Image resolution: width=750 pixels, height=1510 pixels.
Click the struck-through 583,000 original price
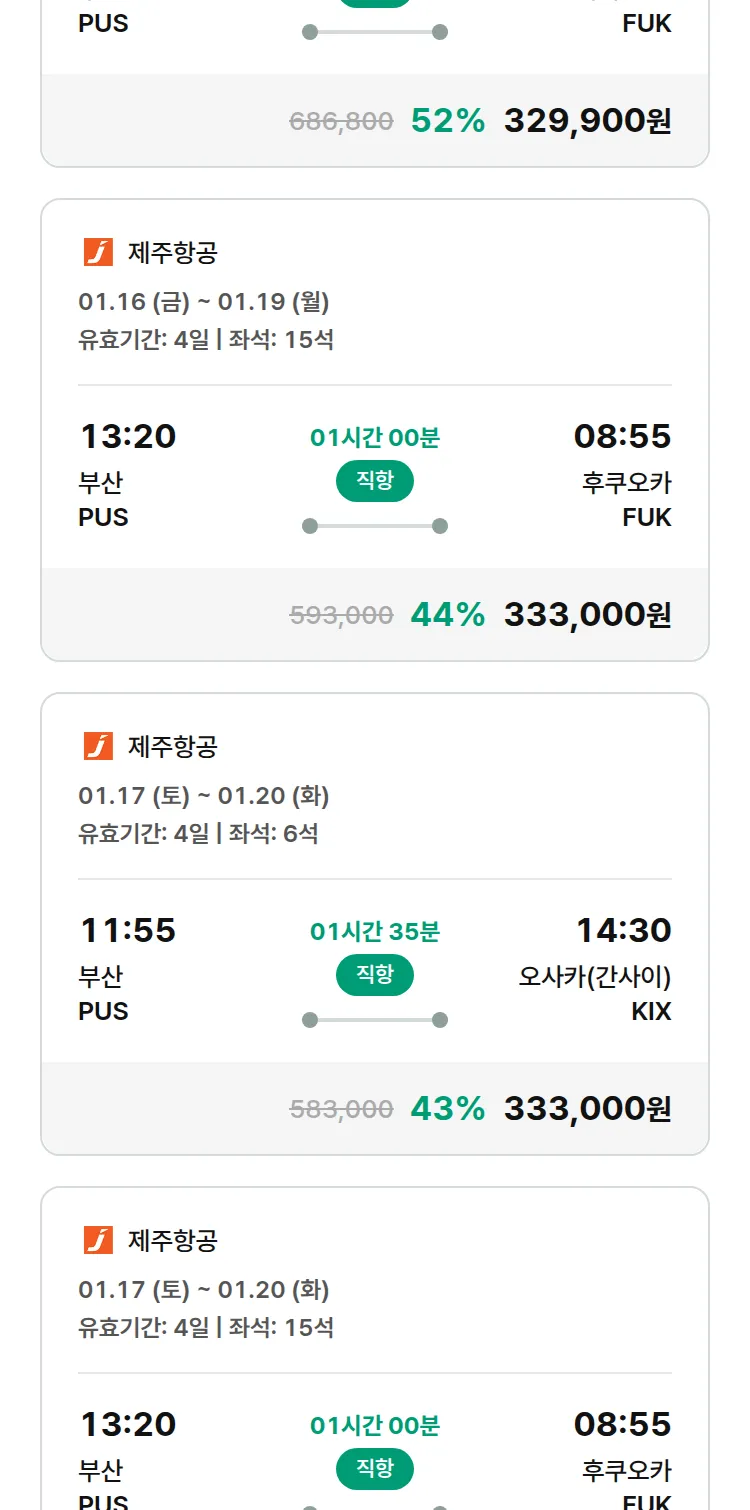[x=341, y=1110]
